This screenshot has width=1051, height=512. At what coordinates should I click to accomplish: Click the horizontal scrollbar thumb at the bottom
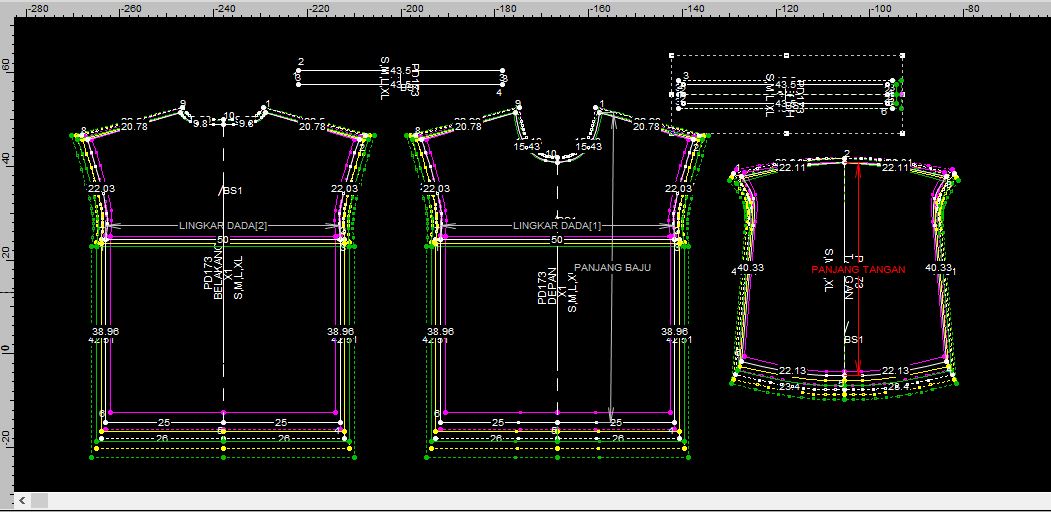(x=40, y=499)
